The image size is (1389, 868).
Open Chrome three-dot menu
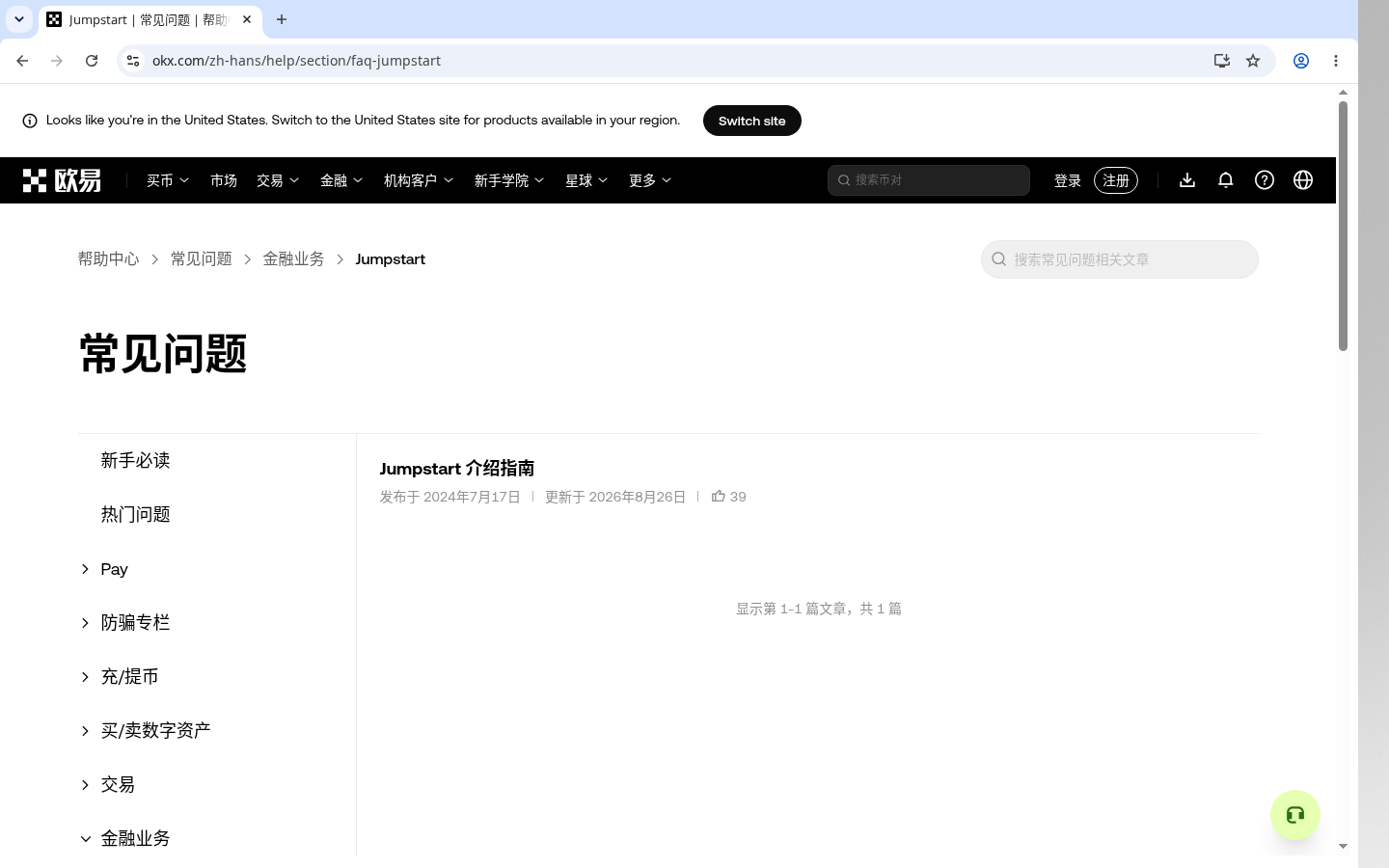(x=1336, y=61)
